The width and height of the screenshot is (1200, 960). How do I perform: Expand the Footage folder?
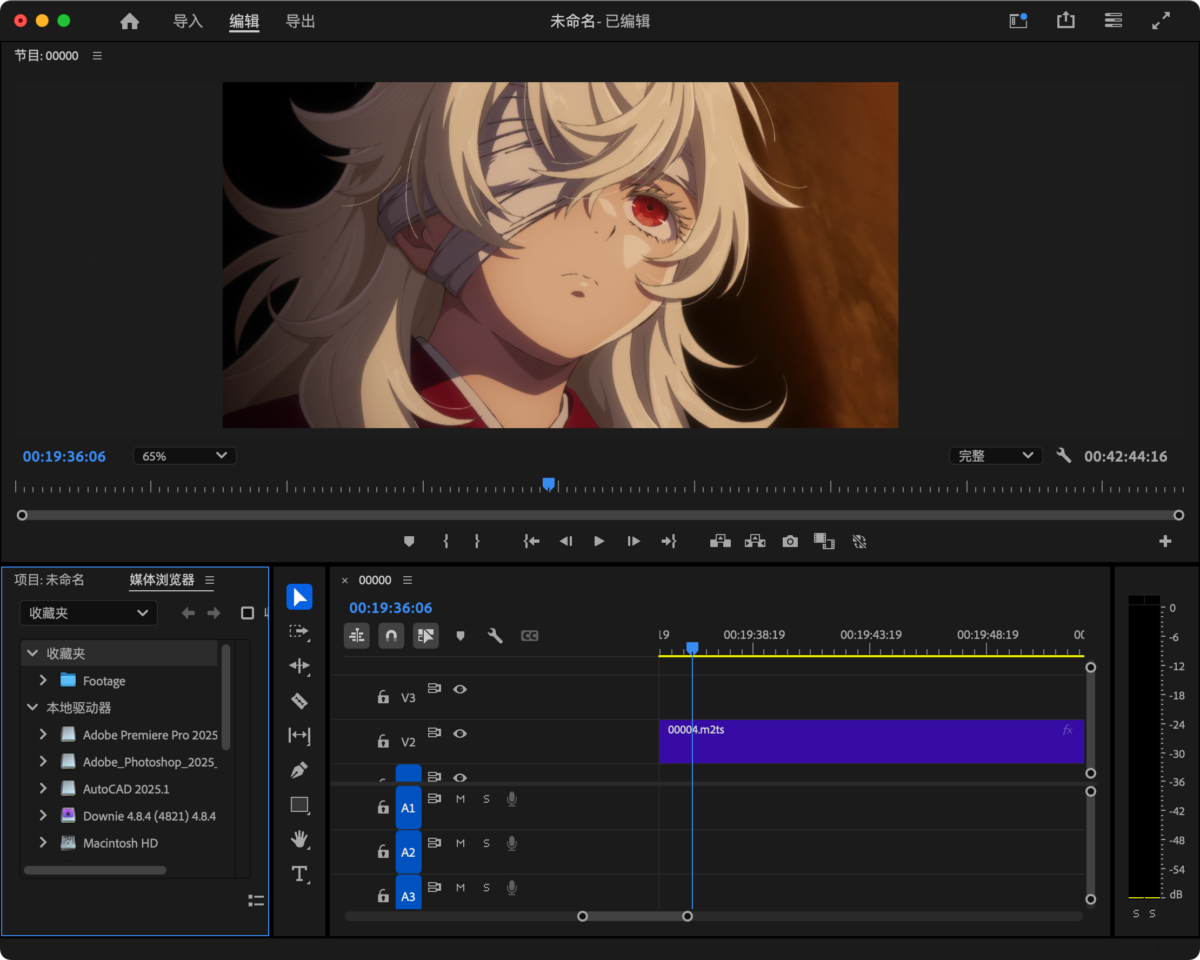click(x=43, y=680)
